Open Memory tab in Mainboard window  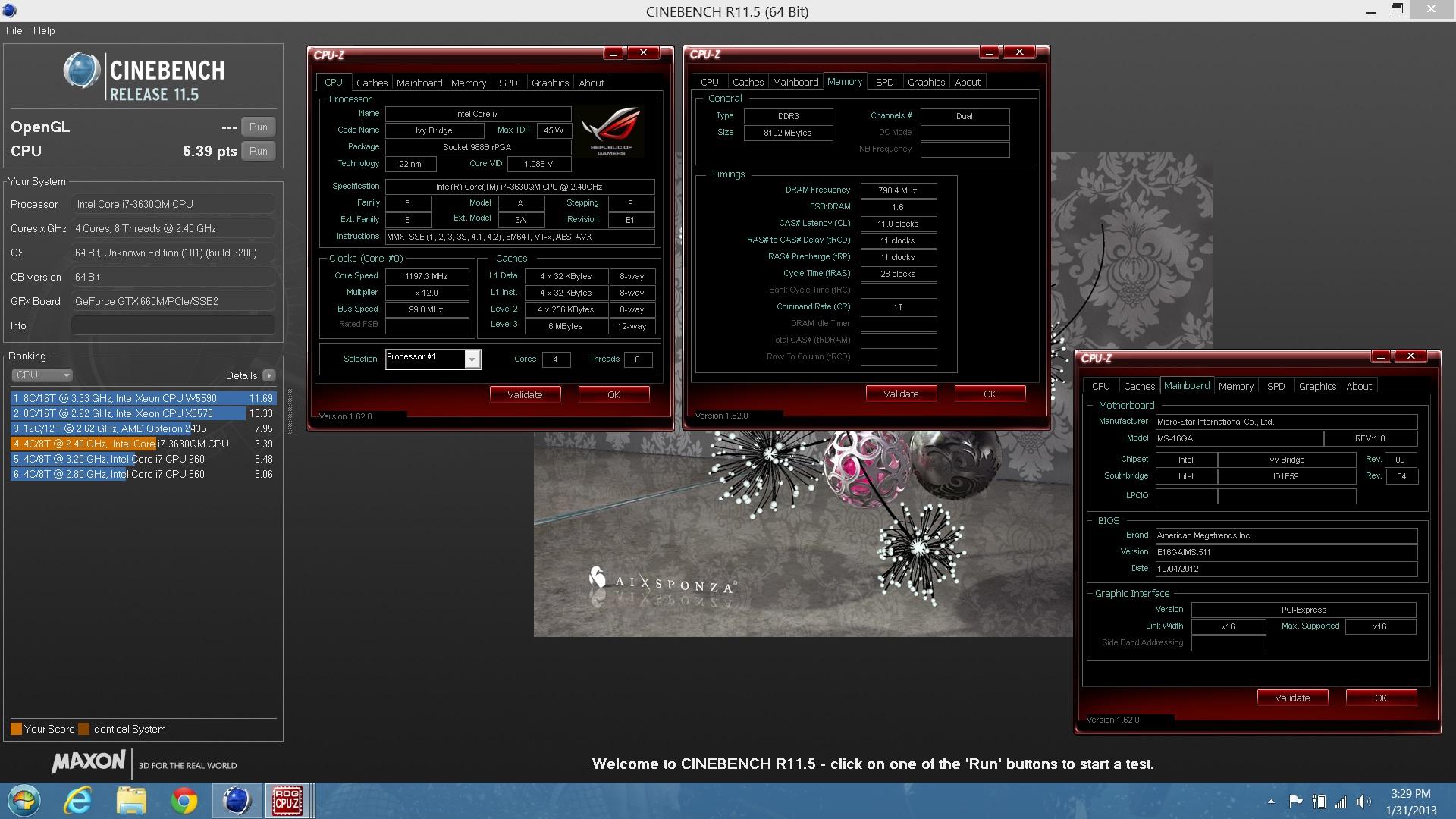click(1236, 386)
